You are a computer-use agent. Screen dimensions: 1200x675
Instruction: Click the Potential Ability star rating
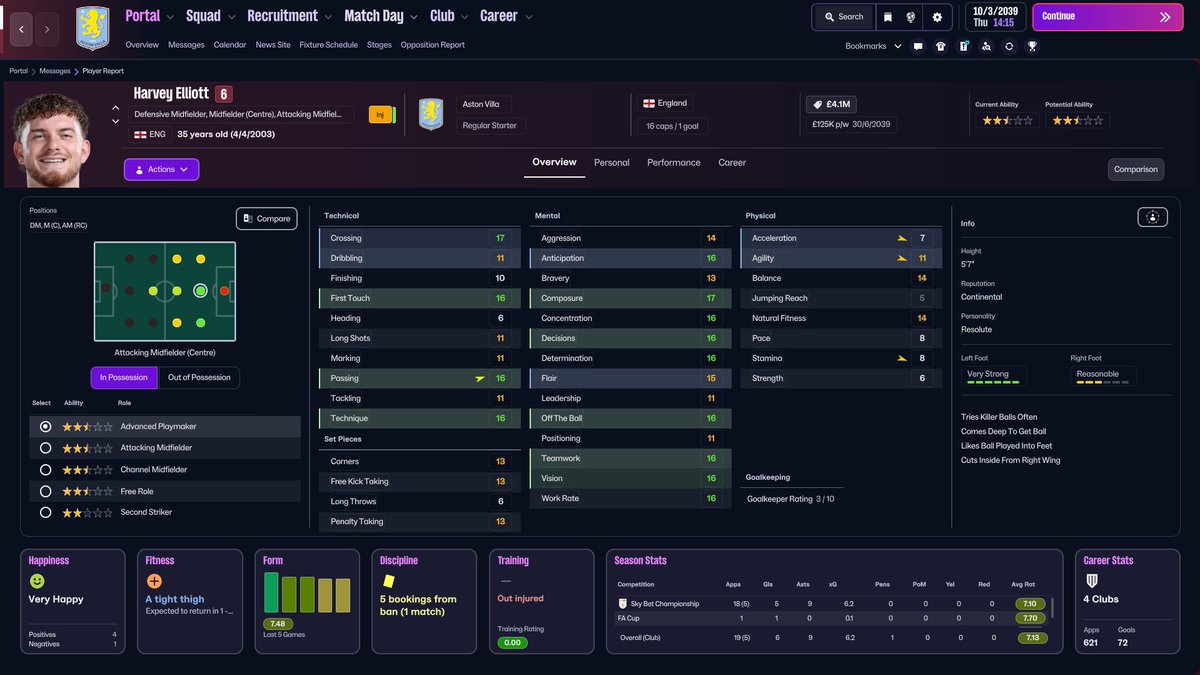[x=1077, y=120]
